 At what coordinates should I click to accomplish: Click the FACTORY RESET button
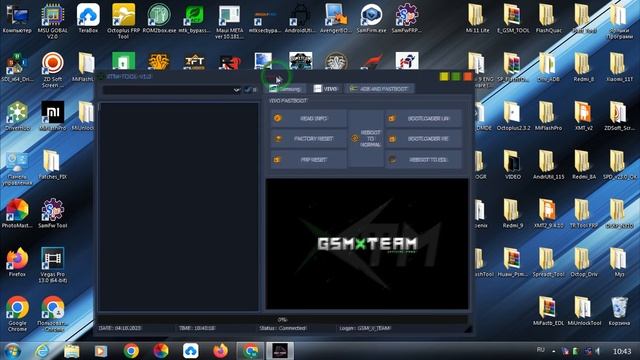click(x=309, y=139)
